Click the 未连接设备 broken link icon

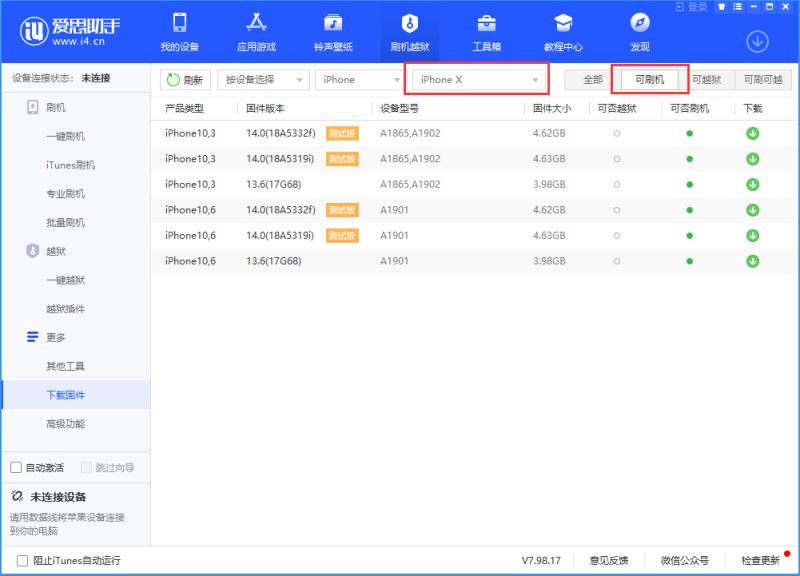tap(17, 496)
